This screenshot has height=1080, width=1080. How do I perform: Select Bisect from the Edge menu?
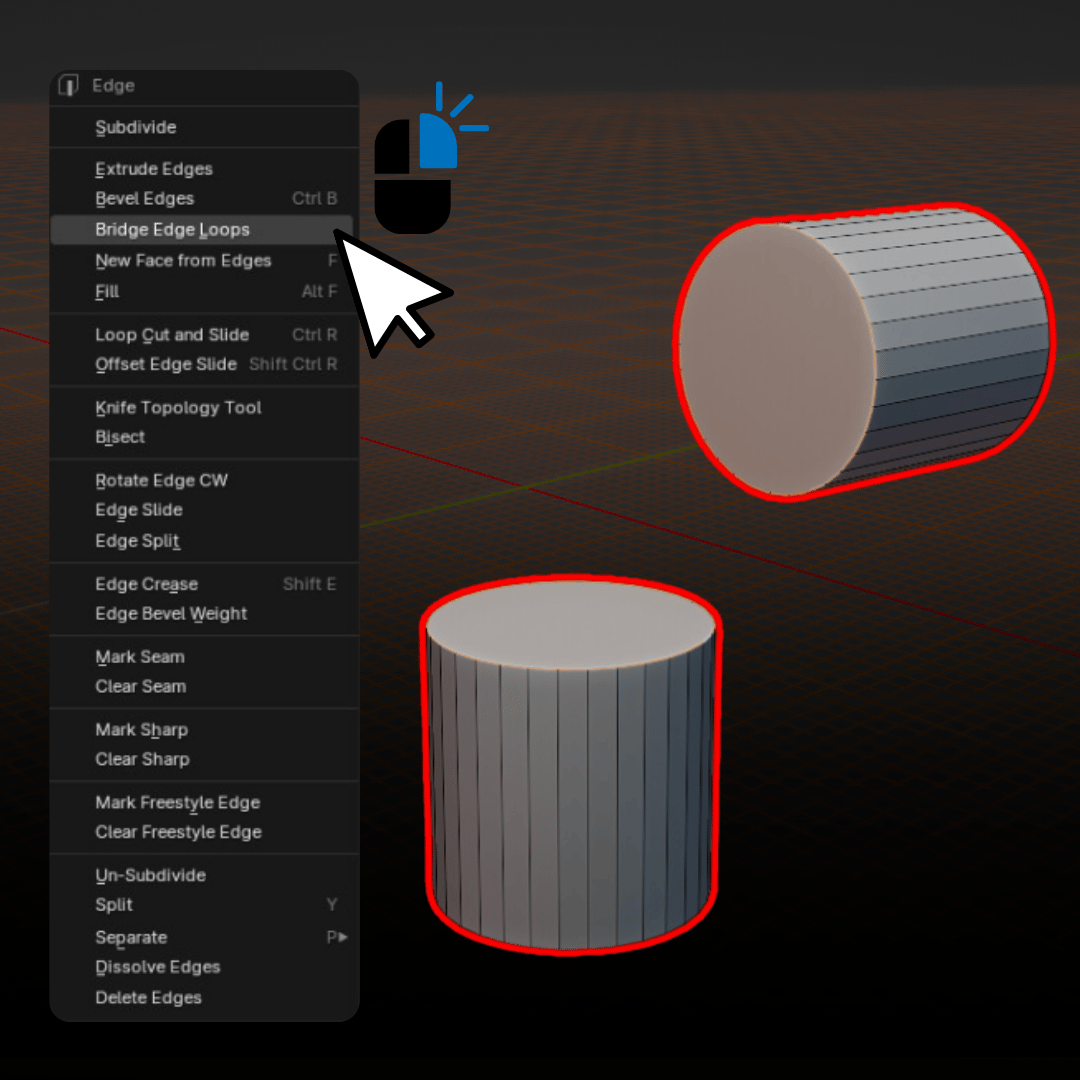[x=205, y=437]
